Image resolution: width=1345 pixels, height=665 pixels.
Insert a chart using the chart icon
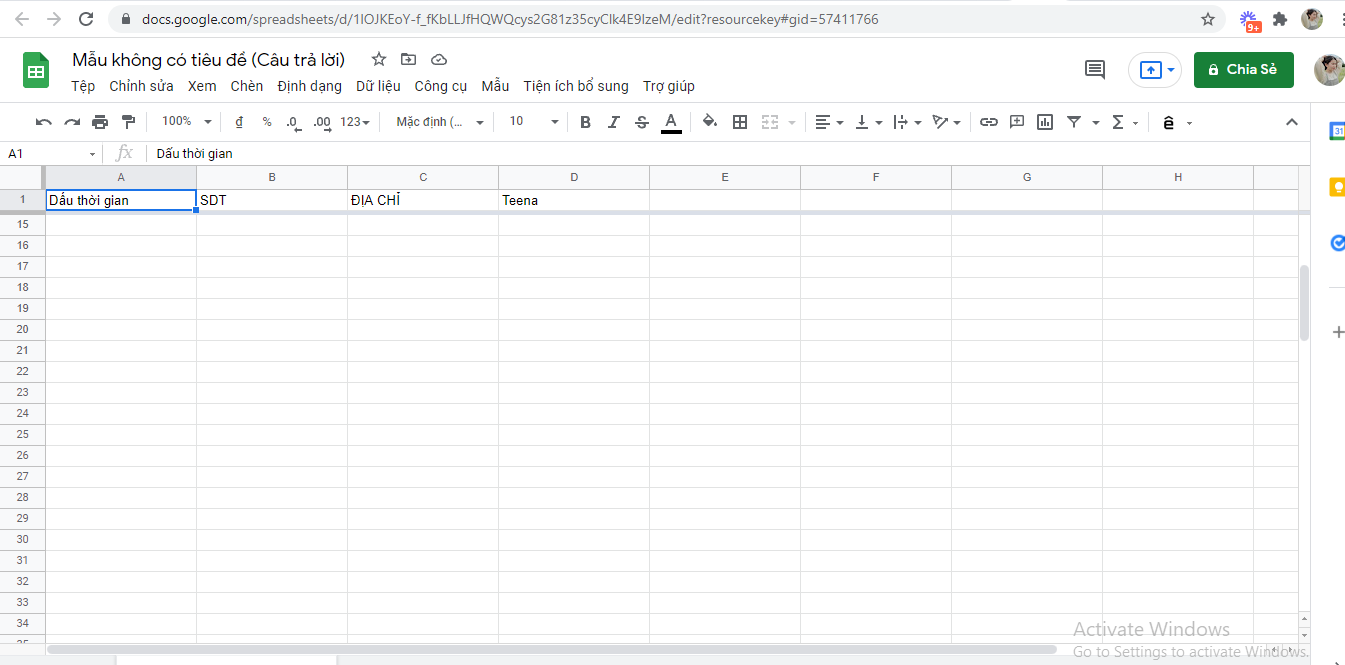click(x=1045, y=122)
